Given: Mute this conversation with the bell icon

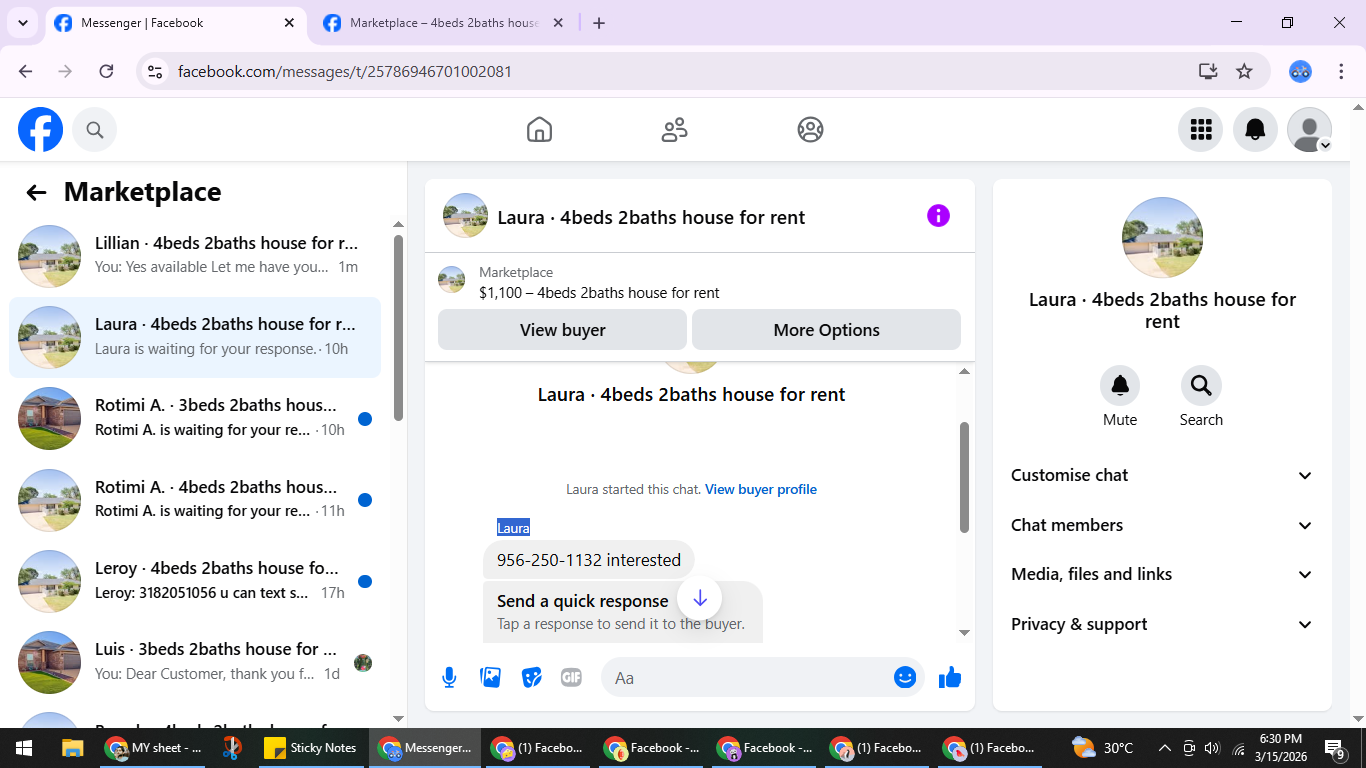Looking at the screenshot, I should (x=1120, y=386).
